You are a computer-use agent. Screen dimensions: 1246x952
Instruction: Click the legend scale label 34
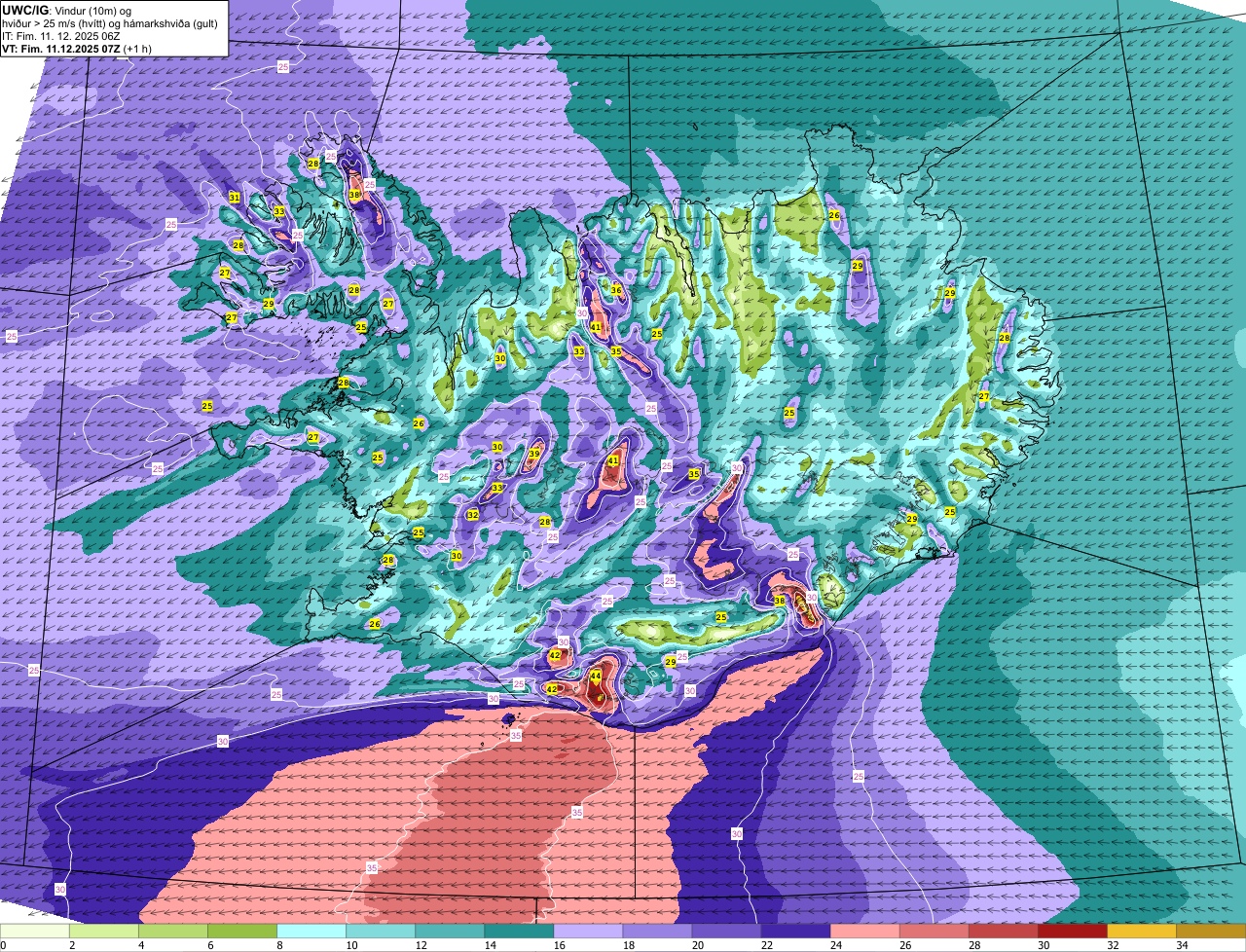[1182, 945]
